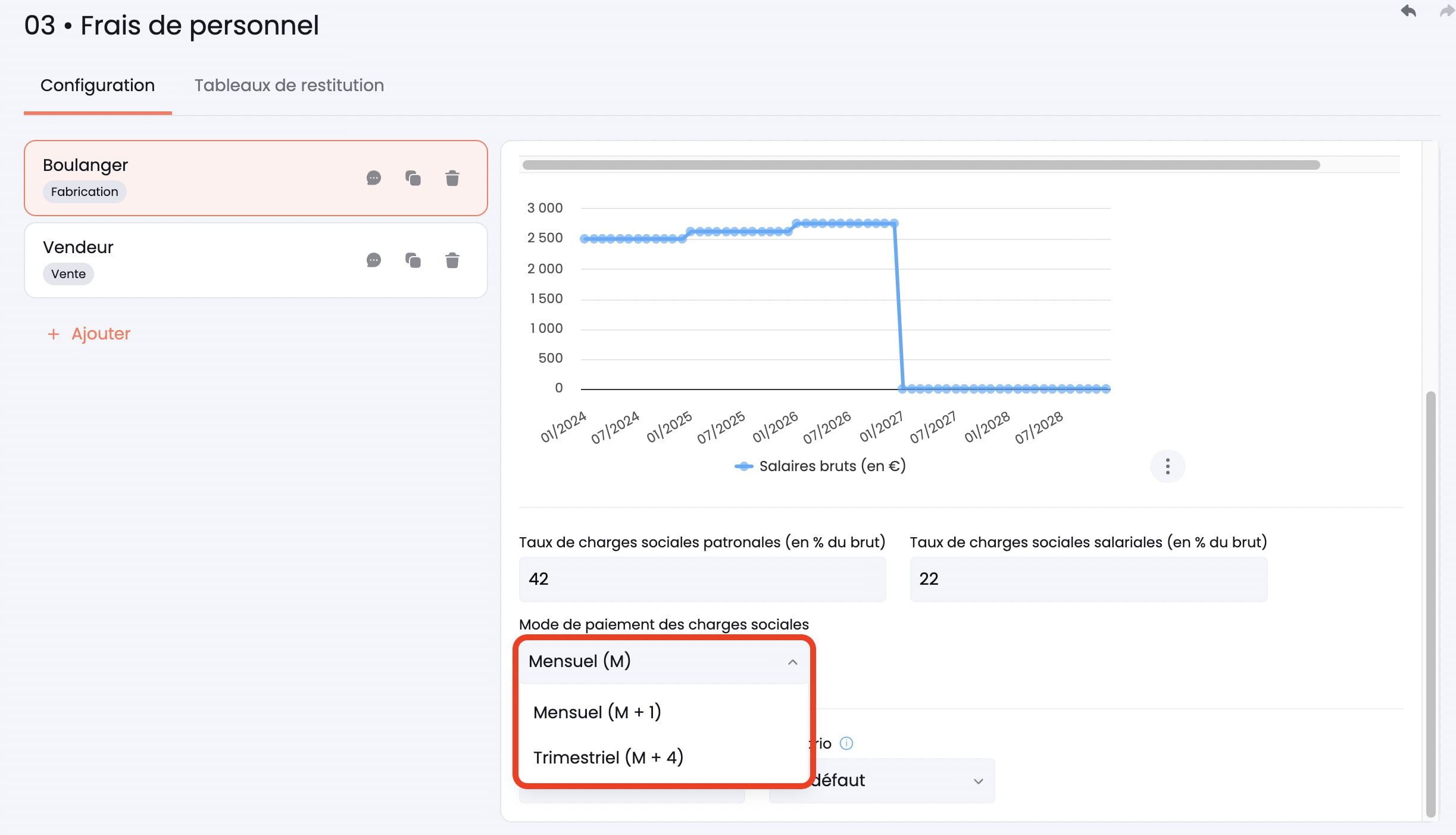Edit the salariales charges rate field
This screenshot has width=1456, height=835.
1089,579
